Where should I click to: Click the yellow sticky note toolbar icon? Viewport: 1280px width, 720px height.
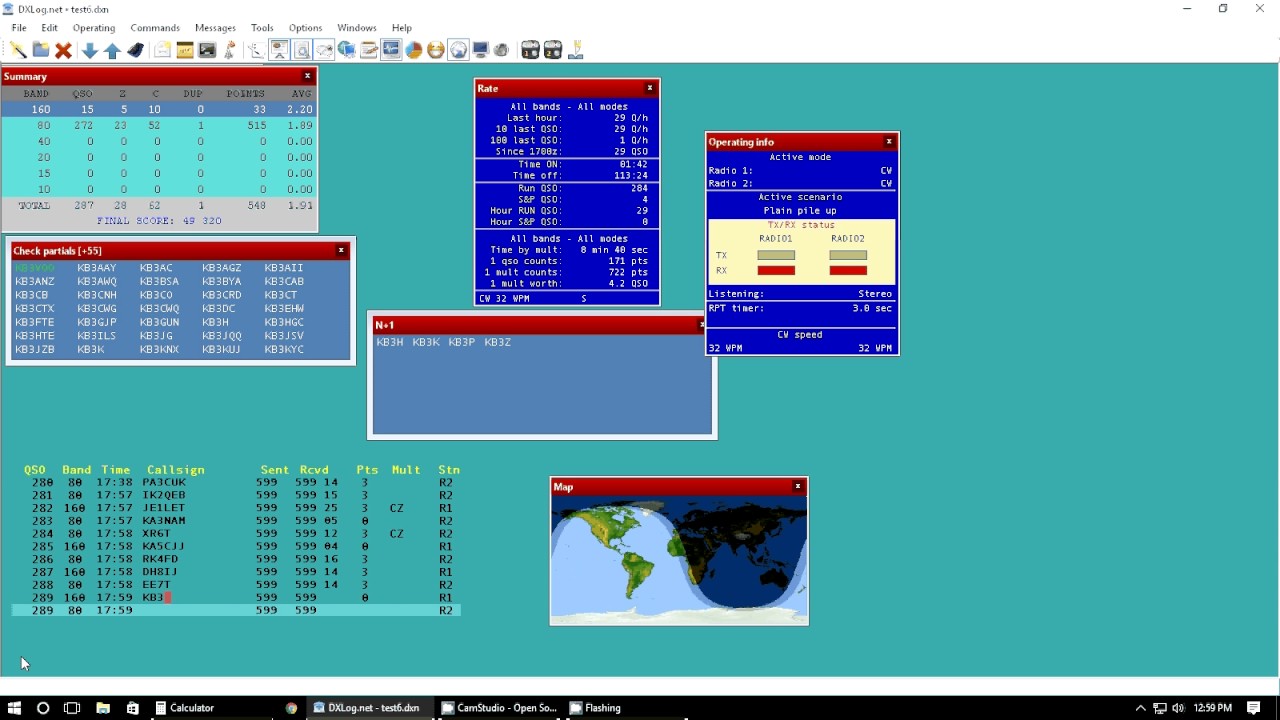pyautogui.click(x=185, y=50)
